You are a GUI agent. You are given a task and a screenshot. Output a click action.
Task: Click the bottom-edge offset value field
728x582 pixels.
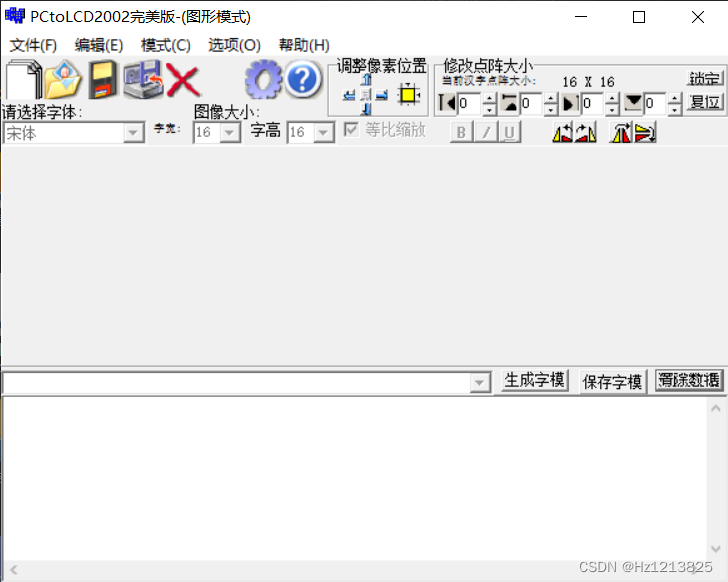[x=656, y=103]
